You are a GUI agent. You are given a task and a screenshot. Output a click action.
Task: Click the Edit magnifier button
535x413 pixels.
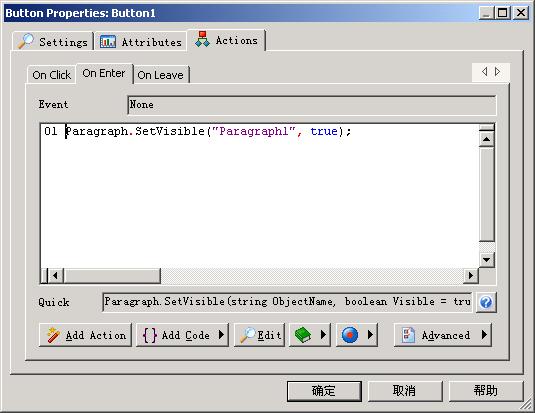coord(259,335)
